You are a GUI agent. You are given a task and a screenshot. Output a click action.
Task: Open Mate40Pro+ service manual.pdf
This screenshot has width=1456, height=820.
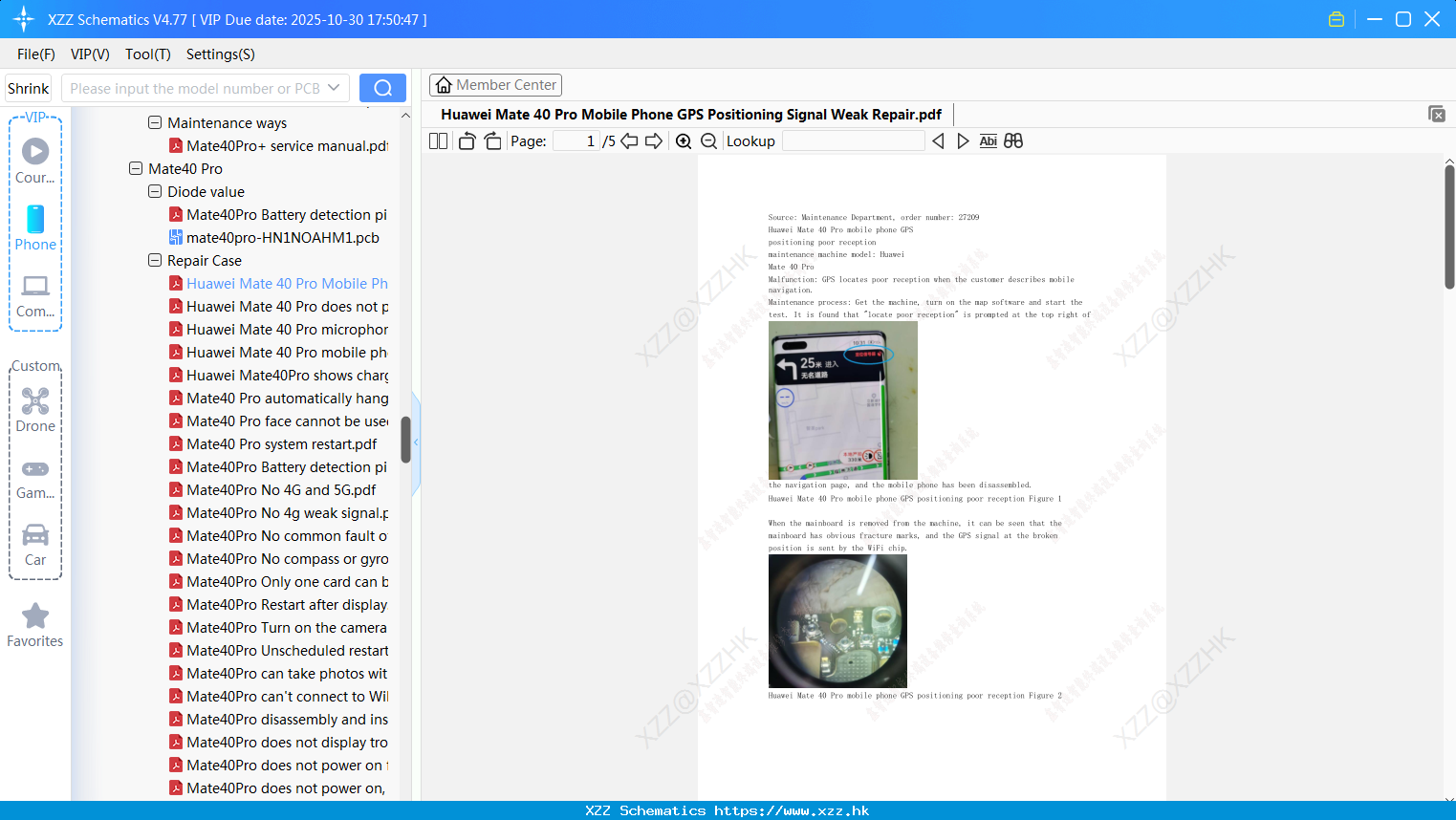coord(278,145)
